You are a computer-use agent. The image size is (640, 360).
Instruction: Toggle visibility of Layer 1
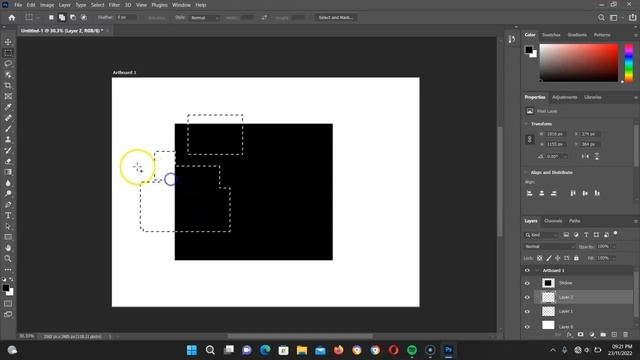pyautogui.click(x=527, y=311)
